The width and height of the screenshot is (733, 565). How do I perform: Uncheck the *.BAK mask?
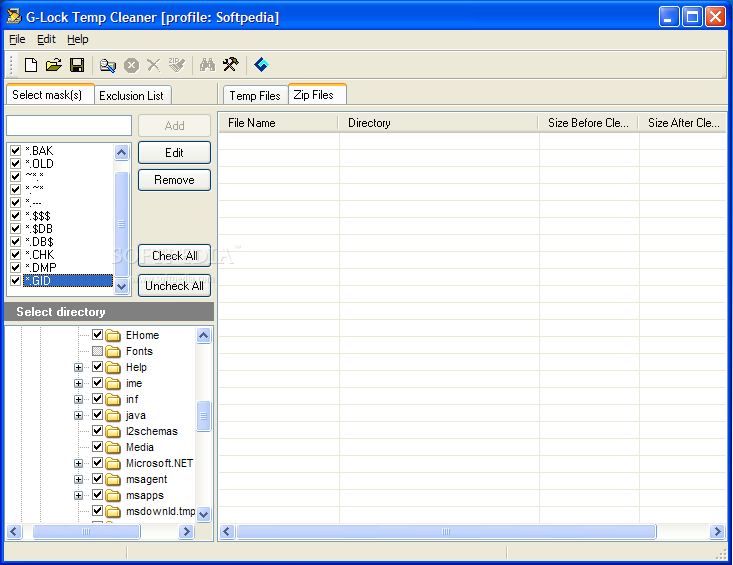(x=15, y=150)
